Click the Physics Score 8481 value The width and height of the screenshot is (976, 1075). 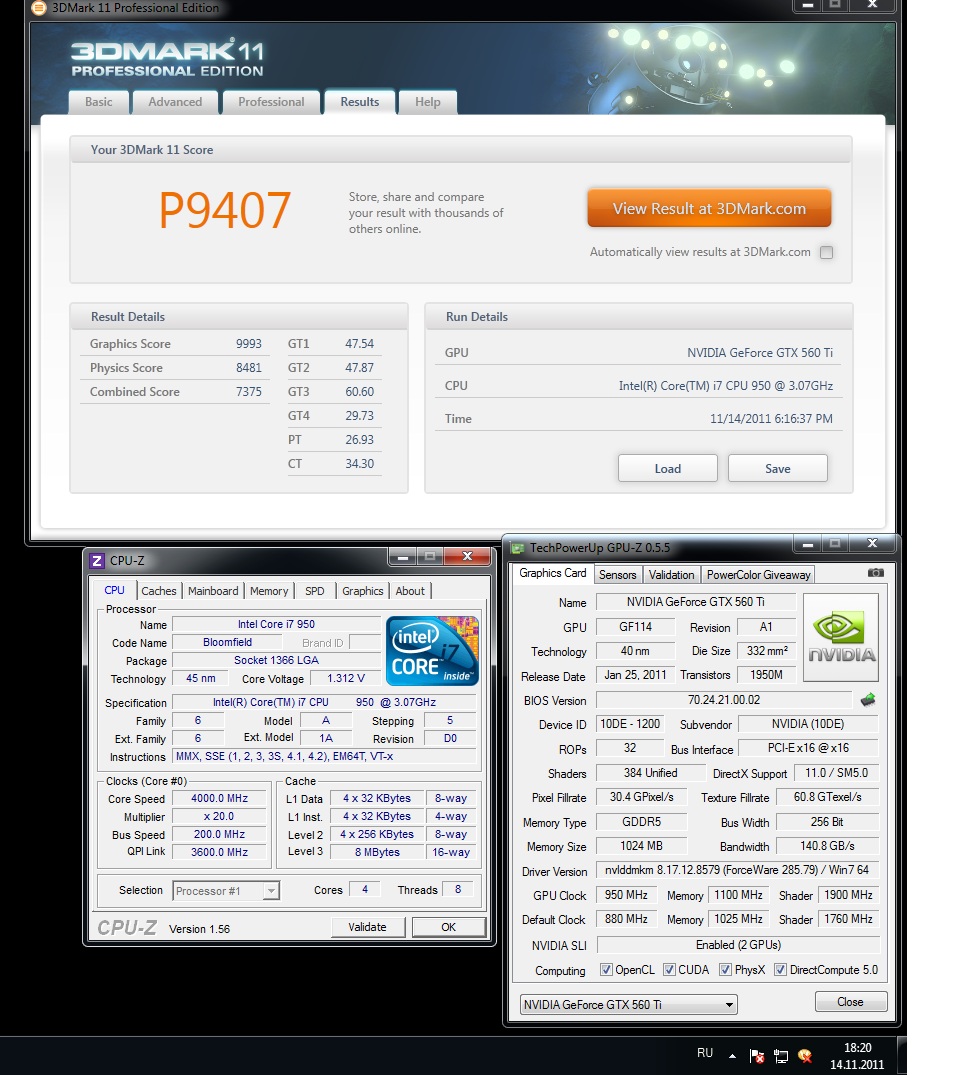click(249, 367)
